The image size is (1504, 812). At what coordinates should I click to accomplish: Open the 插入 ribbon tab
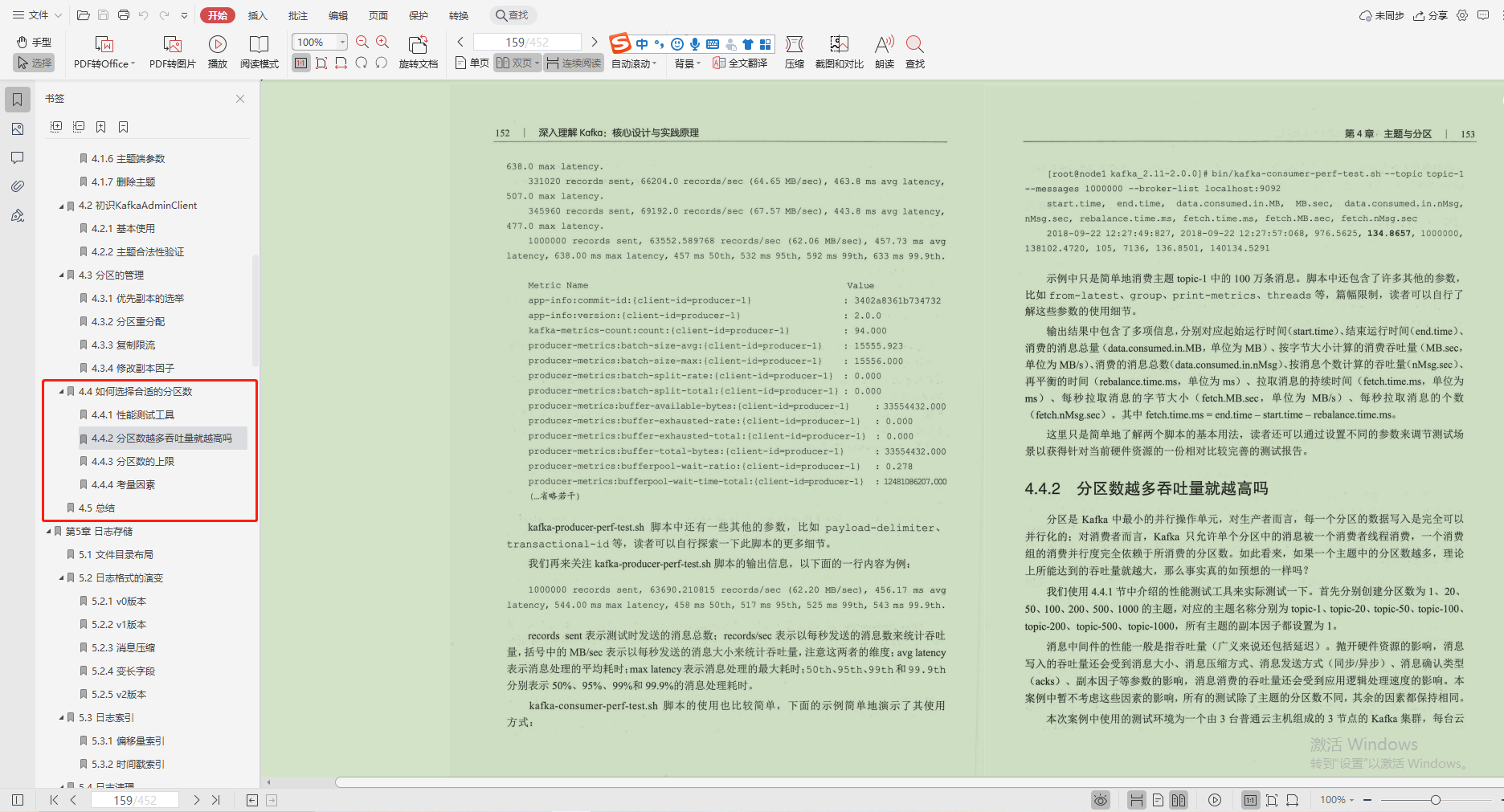pyautogui.click(x=258, y=15)
